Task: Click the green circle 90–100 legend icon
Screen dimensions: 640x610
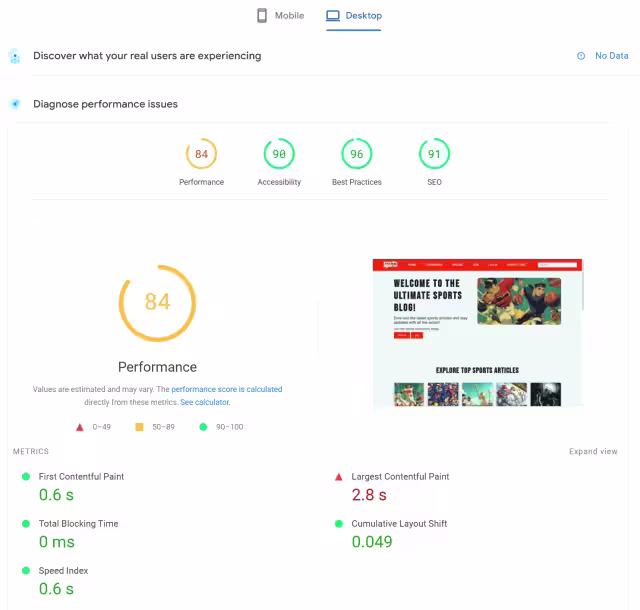Action: 203,427
